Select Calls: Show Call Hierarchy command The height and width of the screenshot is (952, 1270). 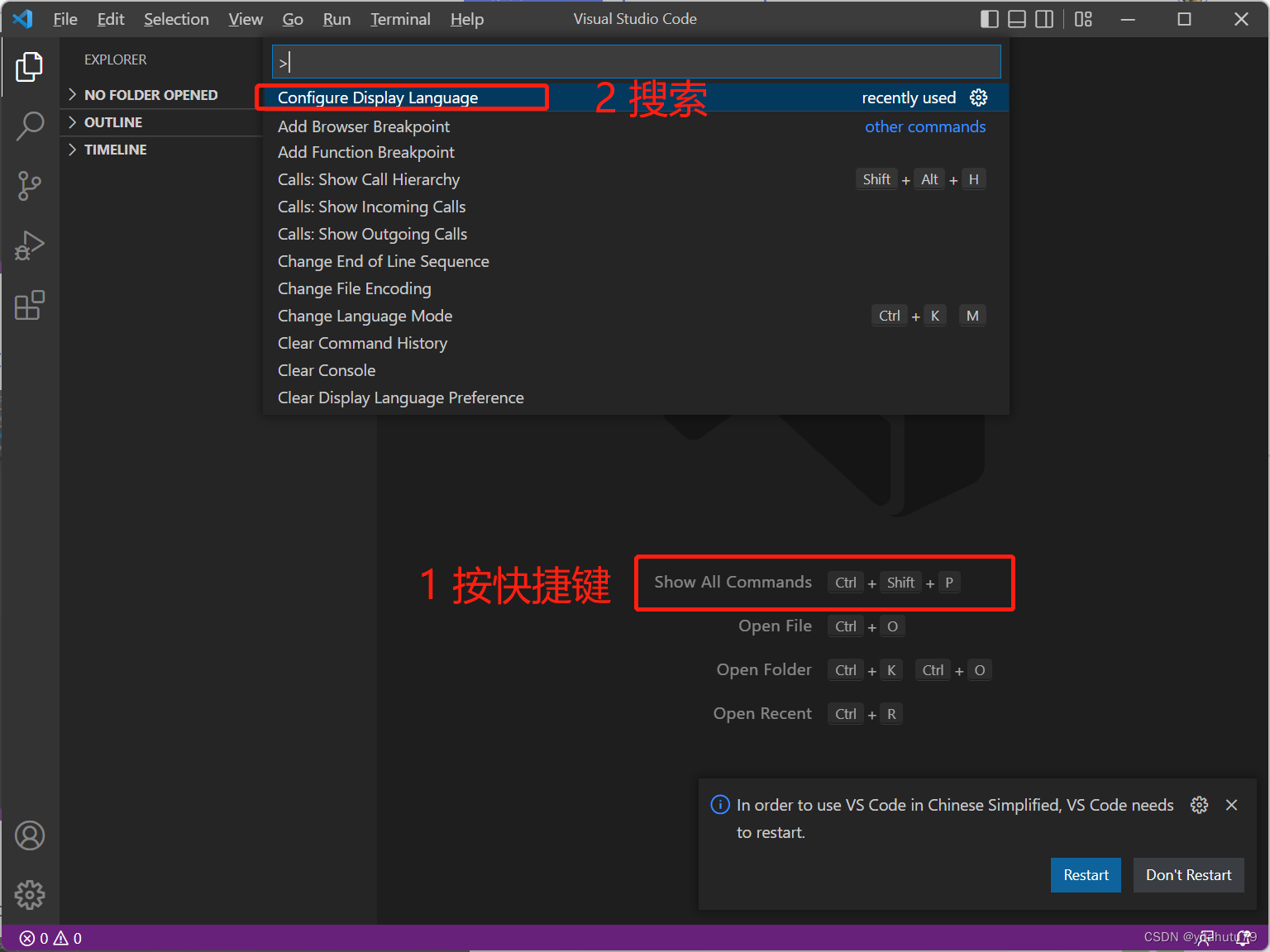pyautogui.click(x=636, y=179)
